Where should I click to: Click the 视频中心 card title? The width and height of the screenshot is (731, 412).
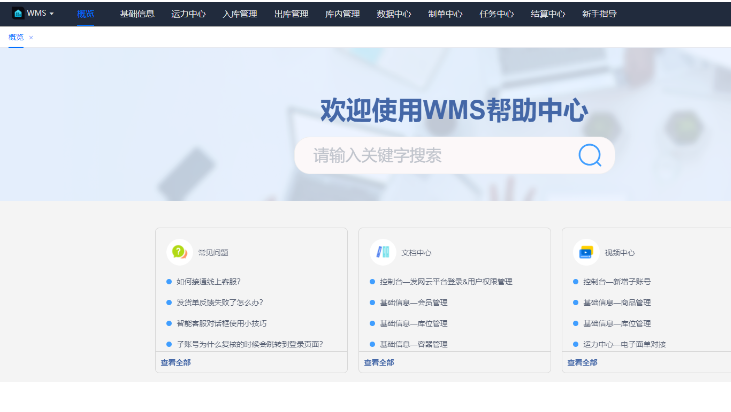click(x=620, y=253)
